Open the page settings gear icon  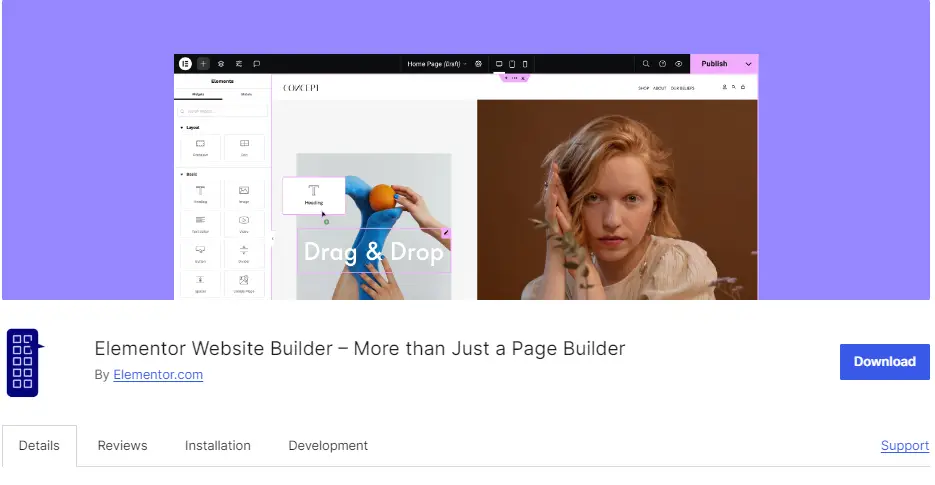478,64
